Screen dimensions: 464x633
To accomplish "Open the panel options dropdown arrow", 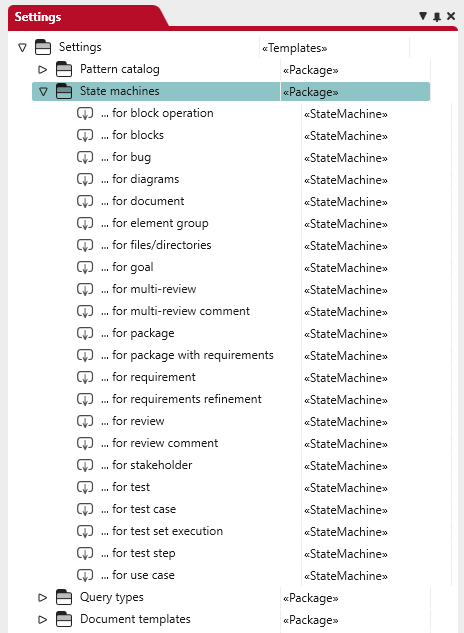I will click(x=423, y=16).
